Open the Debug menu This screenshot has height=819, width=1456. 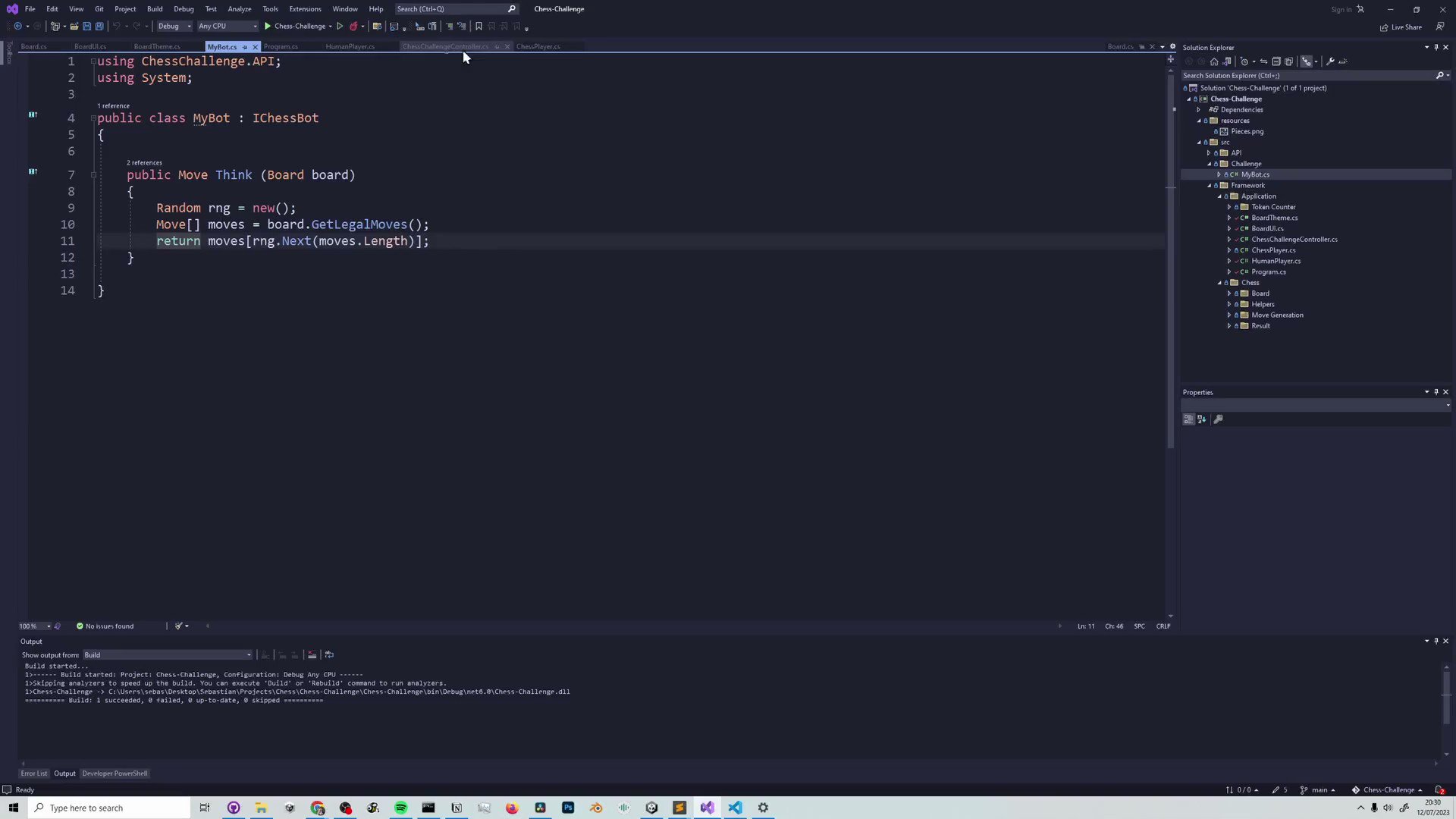click(x=184, y=8)
